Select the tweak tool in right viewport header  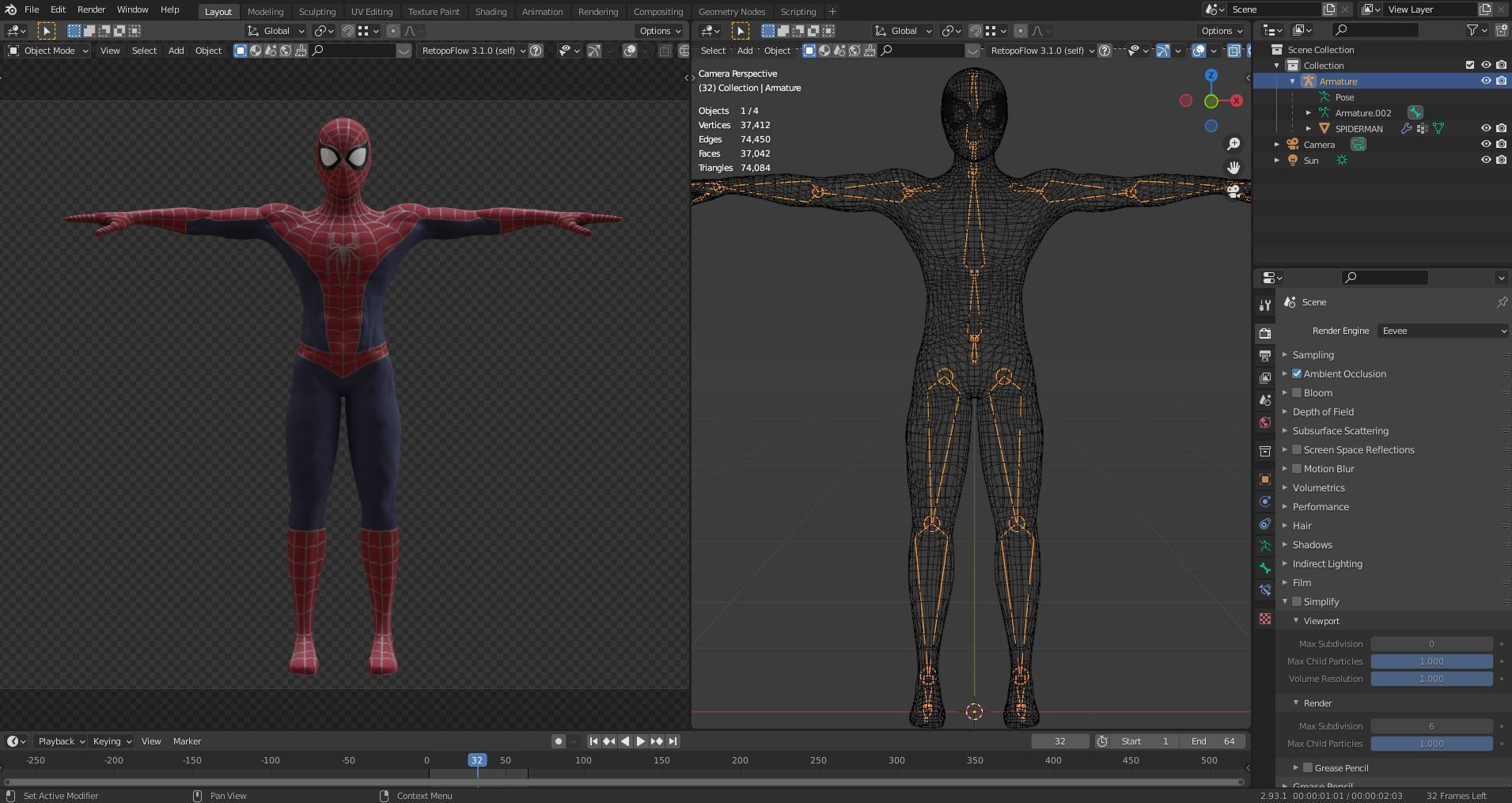click(x=740, y=31)
